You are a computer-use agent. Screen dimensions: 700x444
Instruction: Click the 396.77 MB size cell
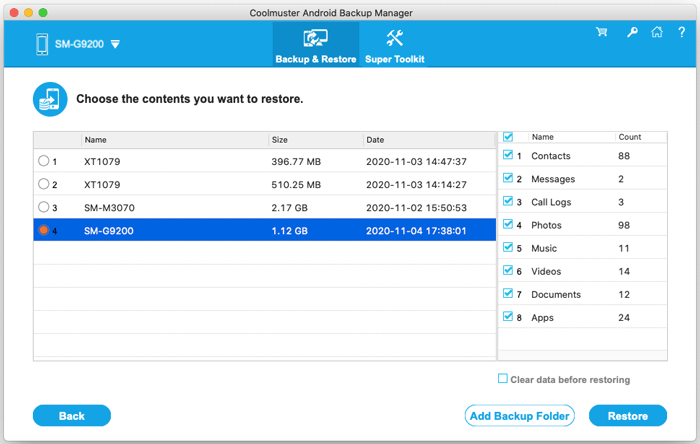(x=296, y=162)
